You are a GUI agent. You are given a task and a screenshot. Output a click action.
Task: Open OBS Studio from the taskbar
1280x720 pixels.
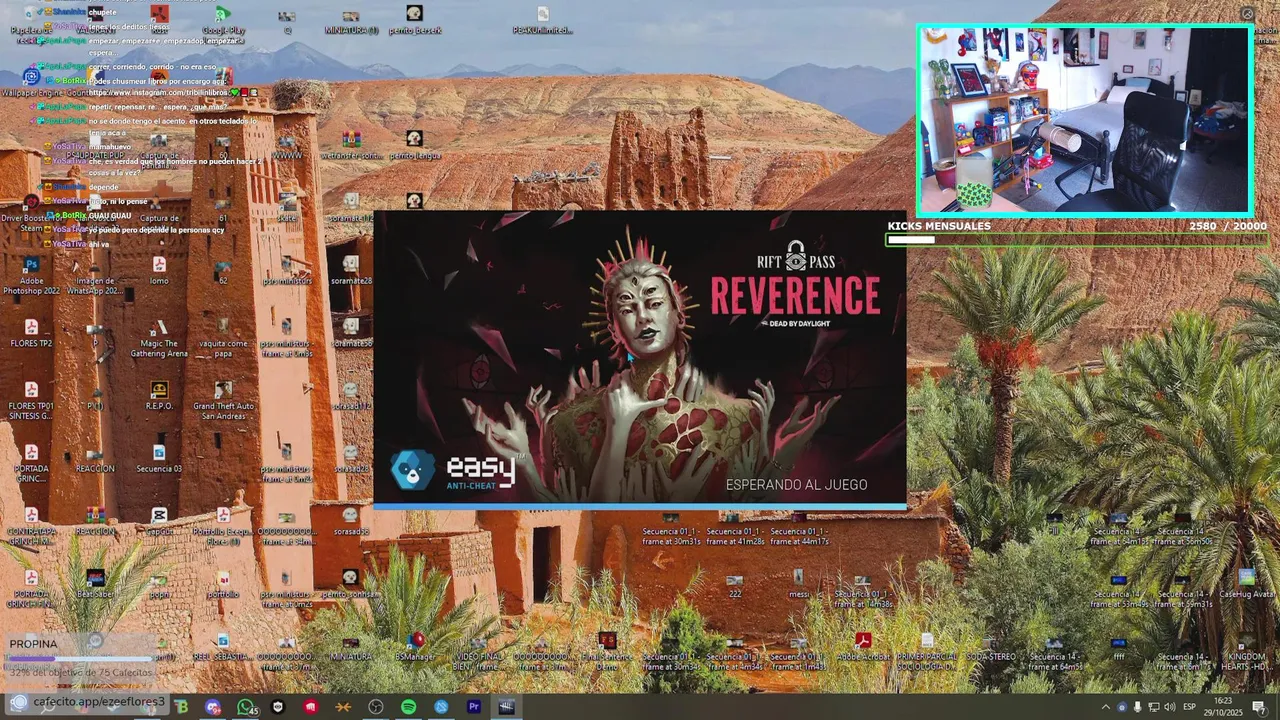[x=376, y=707]
